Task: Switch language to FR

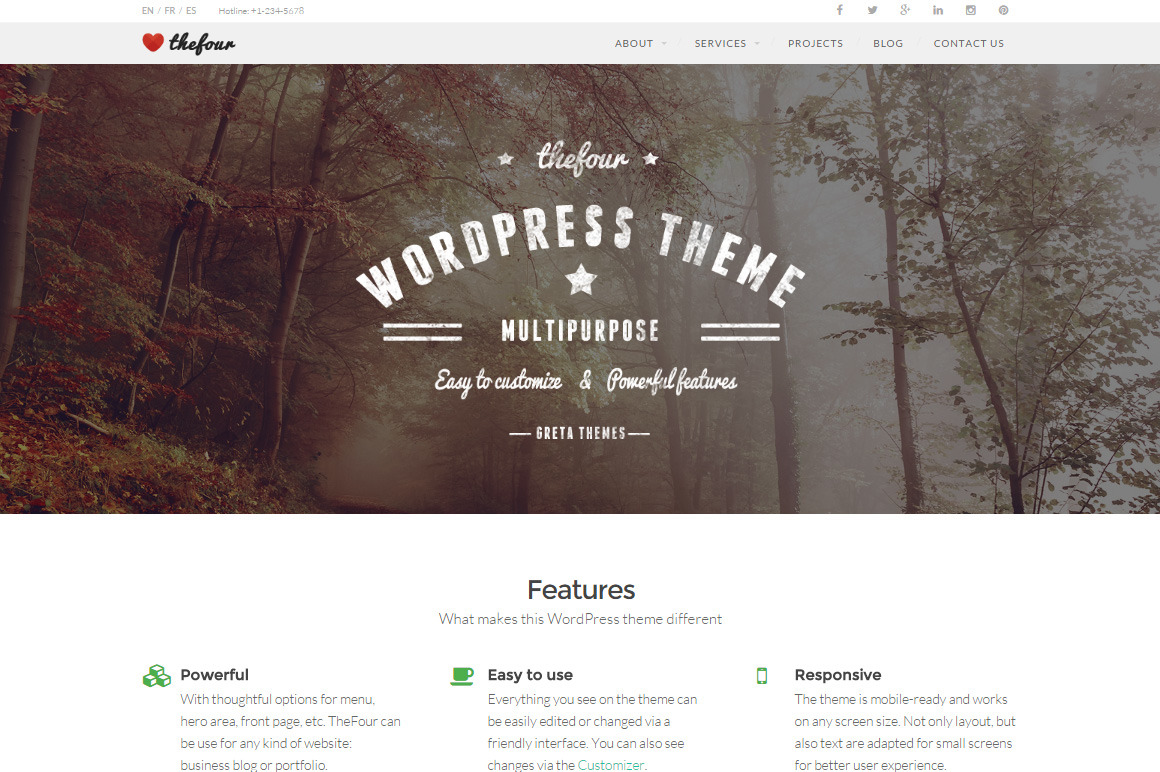Action: (x=170, y=11)
